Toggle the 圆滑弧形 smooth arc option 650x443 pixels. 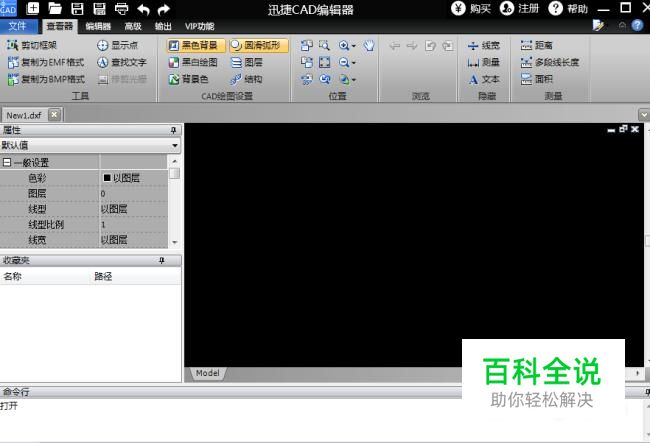point(257,45)
